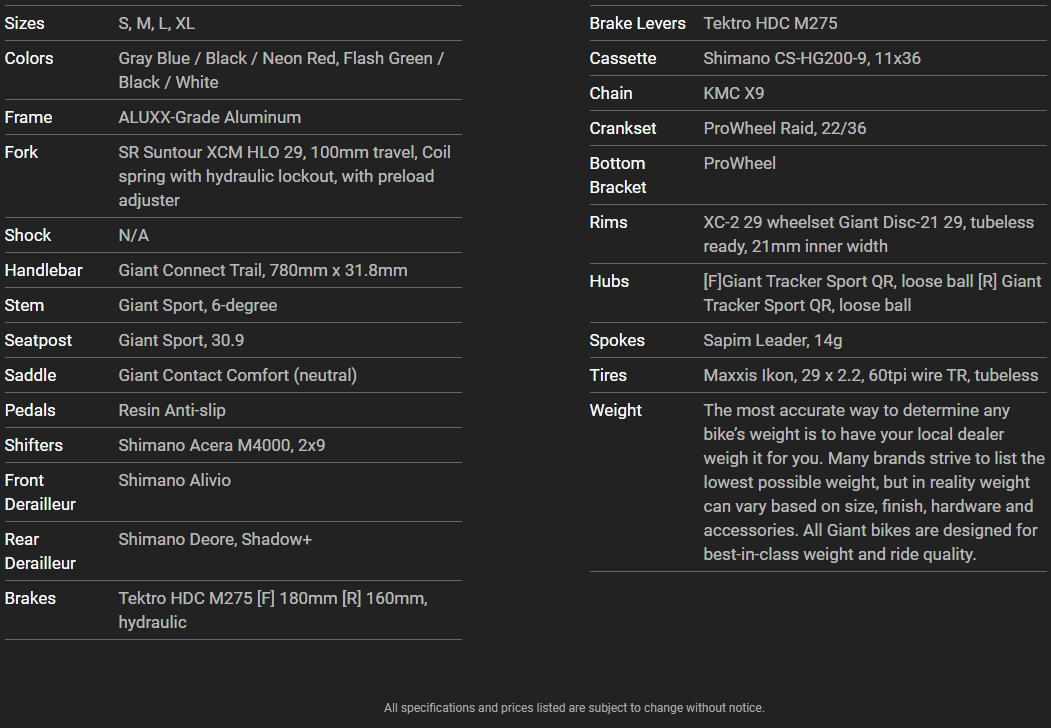Select the 'Sizes' spec label
The height and width of the screenshot is (728, 1051).
pos(24,23)
